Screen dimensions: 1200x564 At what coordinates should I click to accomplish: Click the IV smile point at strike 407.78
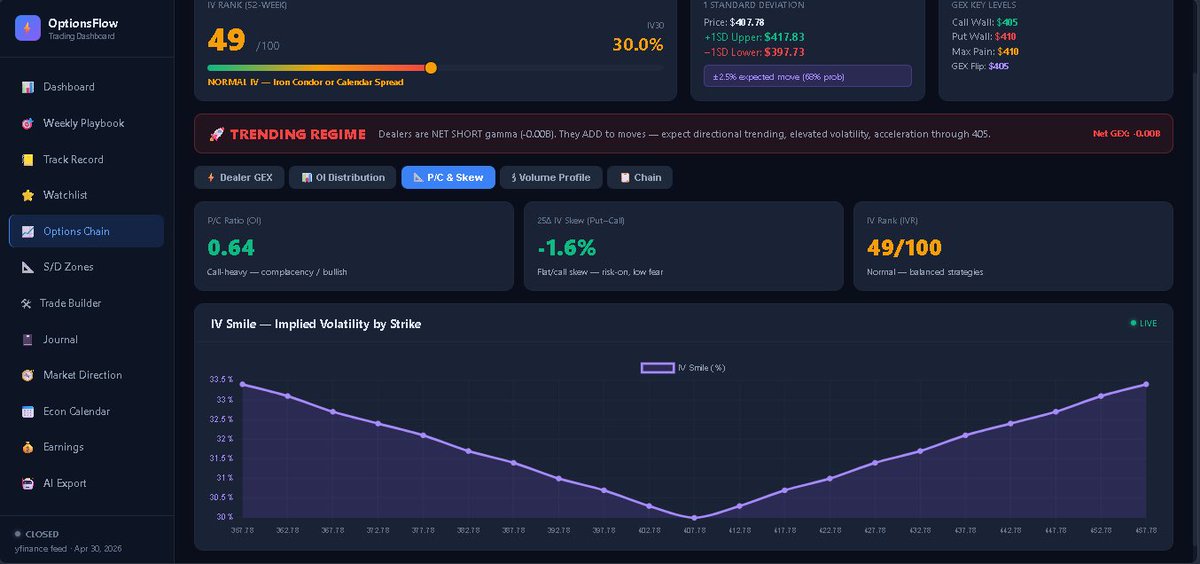click(694, 518)
